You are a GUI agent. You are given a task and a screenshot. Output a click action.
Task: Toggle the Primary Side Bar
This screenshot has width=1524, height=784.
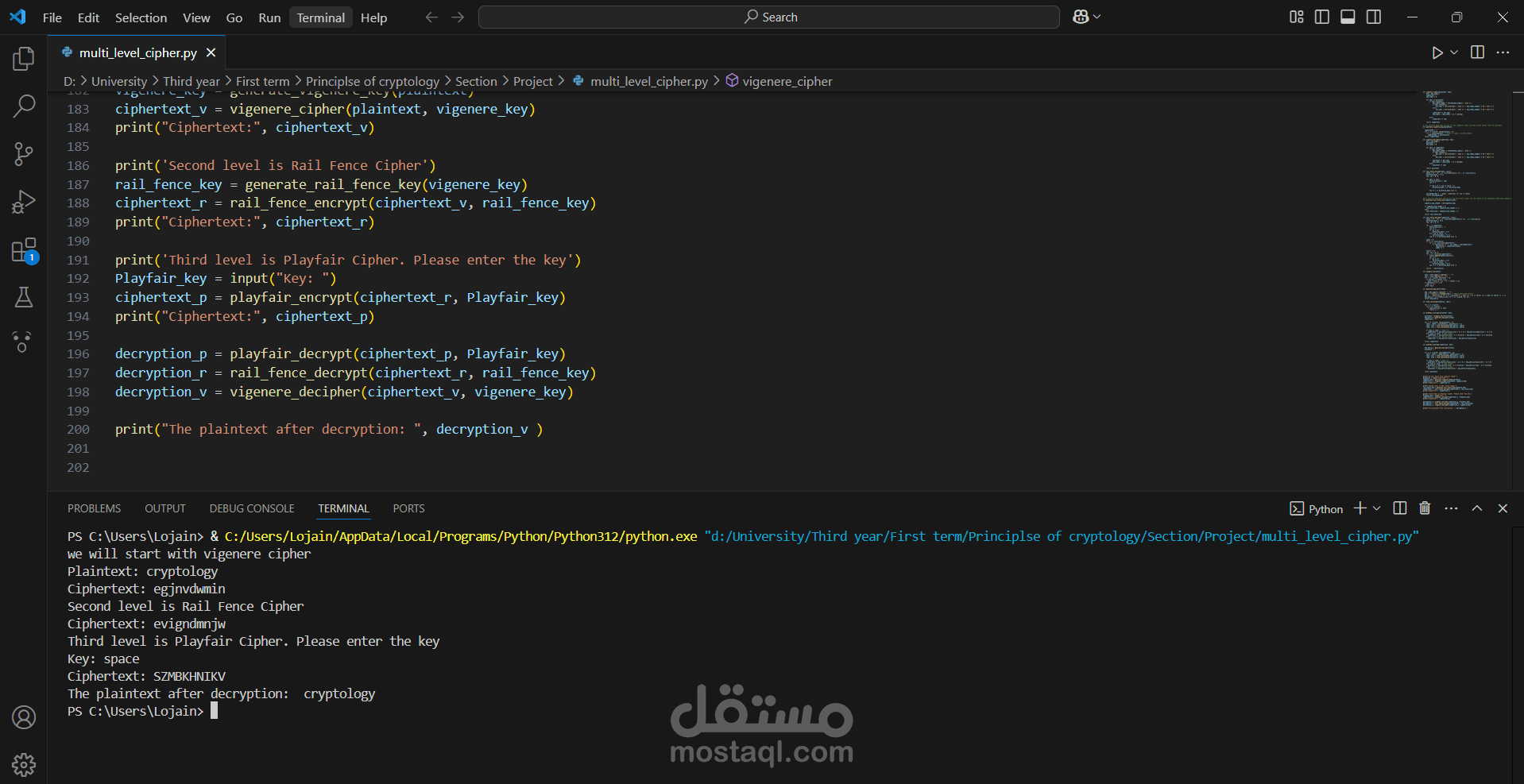coord(1322,17)
